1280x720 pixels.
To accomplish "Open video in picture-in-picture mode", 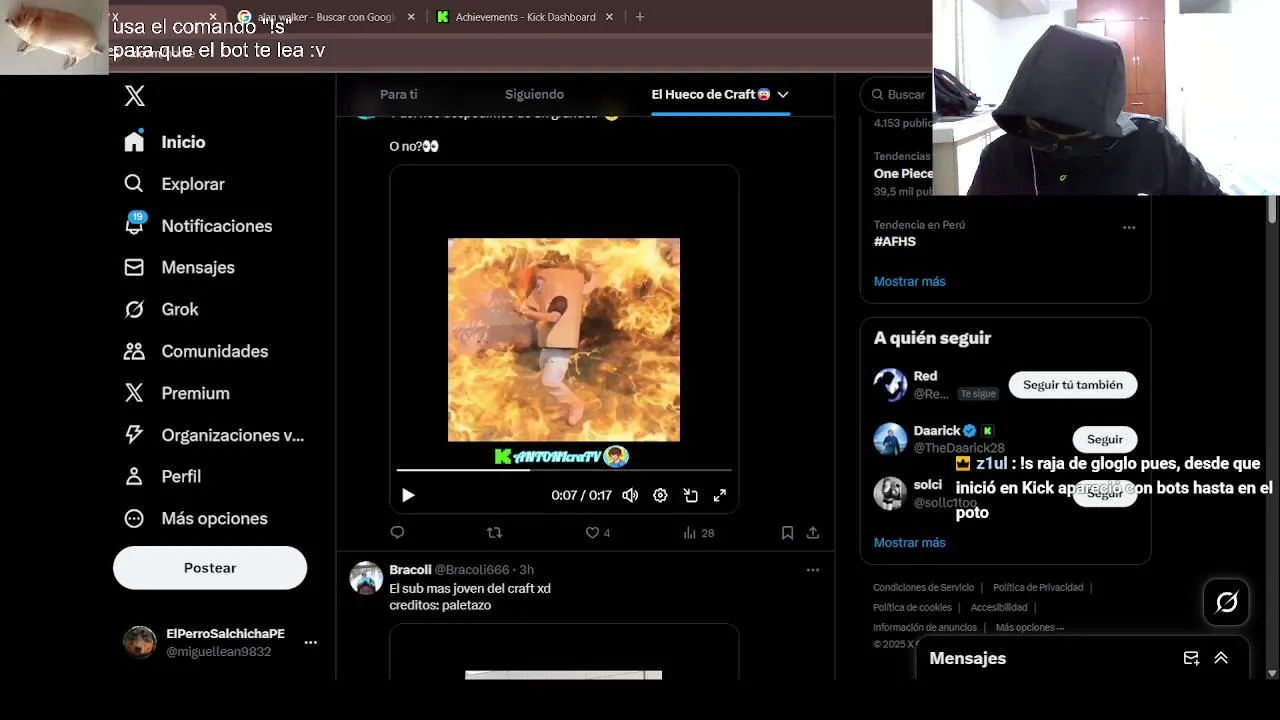I will 690,495.
